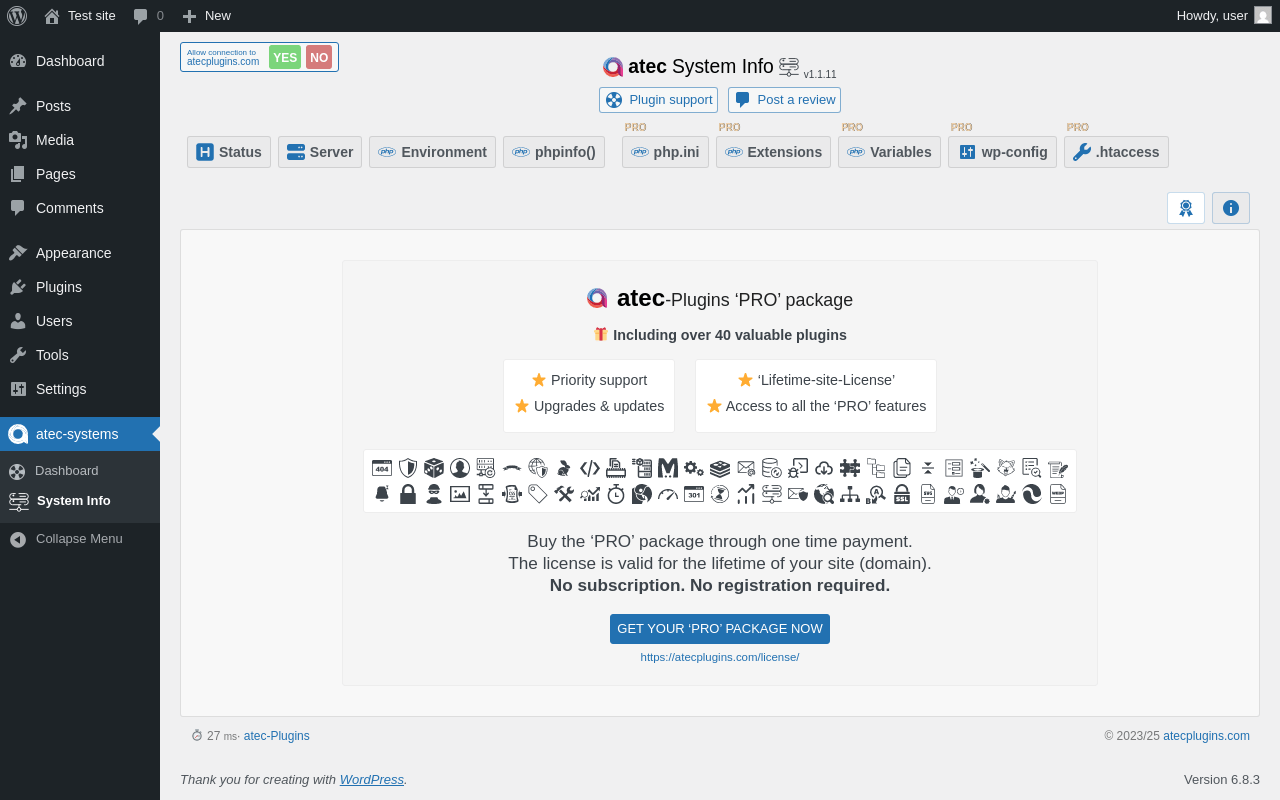Click the SSL lock plugin icon
This screenshot has width=1280, height=800.
point(902,494)
